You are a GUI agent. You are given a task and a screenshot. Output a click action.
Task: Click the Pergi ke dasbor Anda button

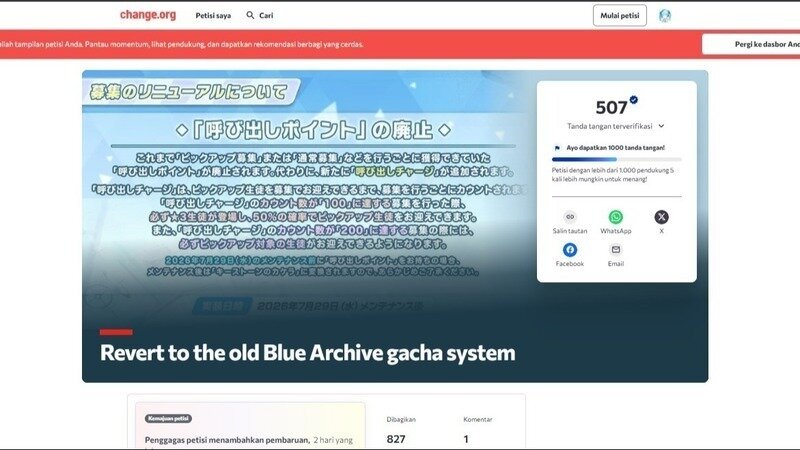coord(751,44)
